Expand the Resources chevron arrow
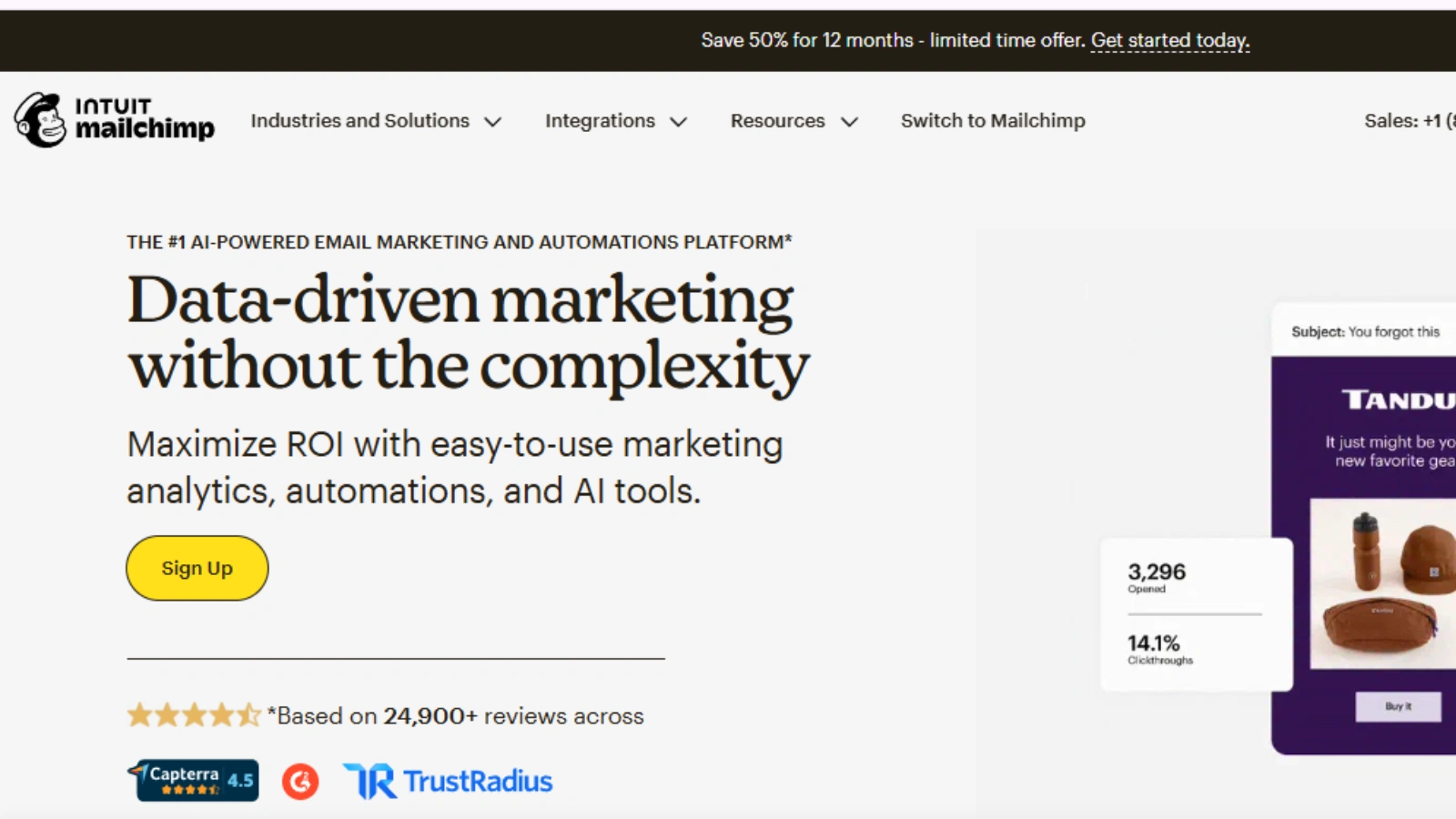 tap(849, 122)
